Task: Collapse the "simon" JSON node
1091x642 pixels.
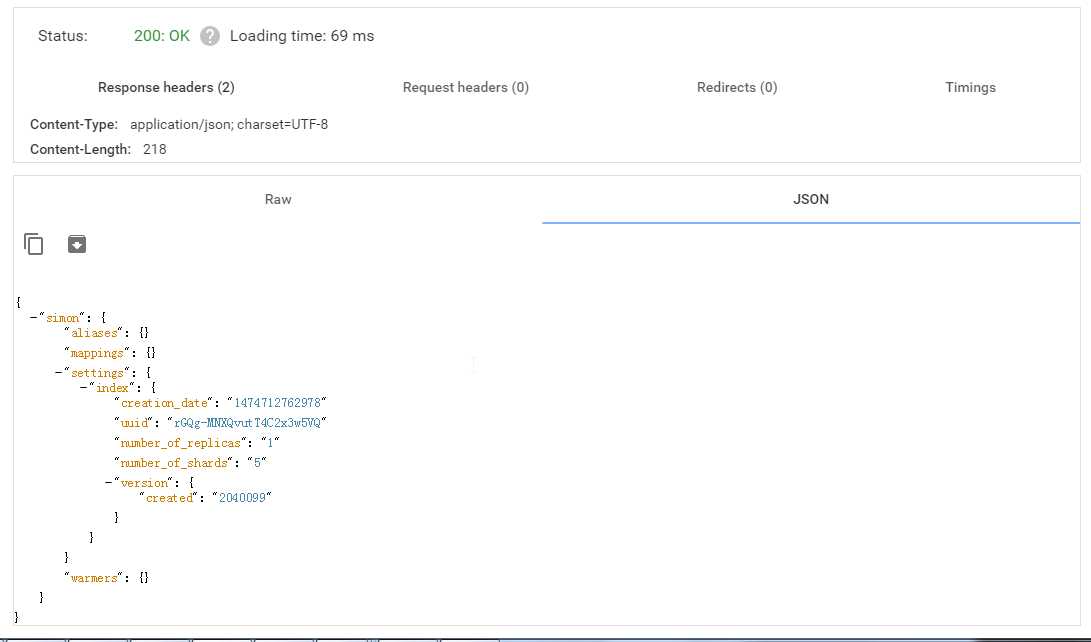Action: [33, 318]
